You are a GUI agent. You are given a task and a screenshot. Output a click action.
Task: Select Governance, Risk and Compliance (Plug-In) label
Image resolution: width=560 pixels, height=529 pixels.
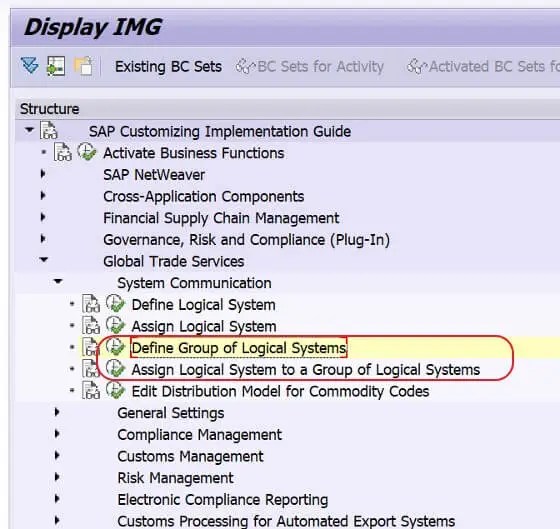tap(246, 240)
